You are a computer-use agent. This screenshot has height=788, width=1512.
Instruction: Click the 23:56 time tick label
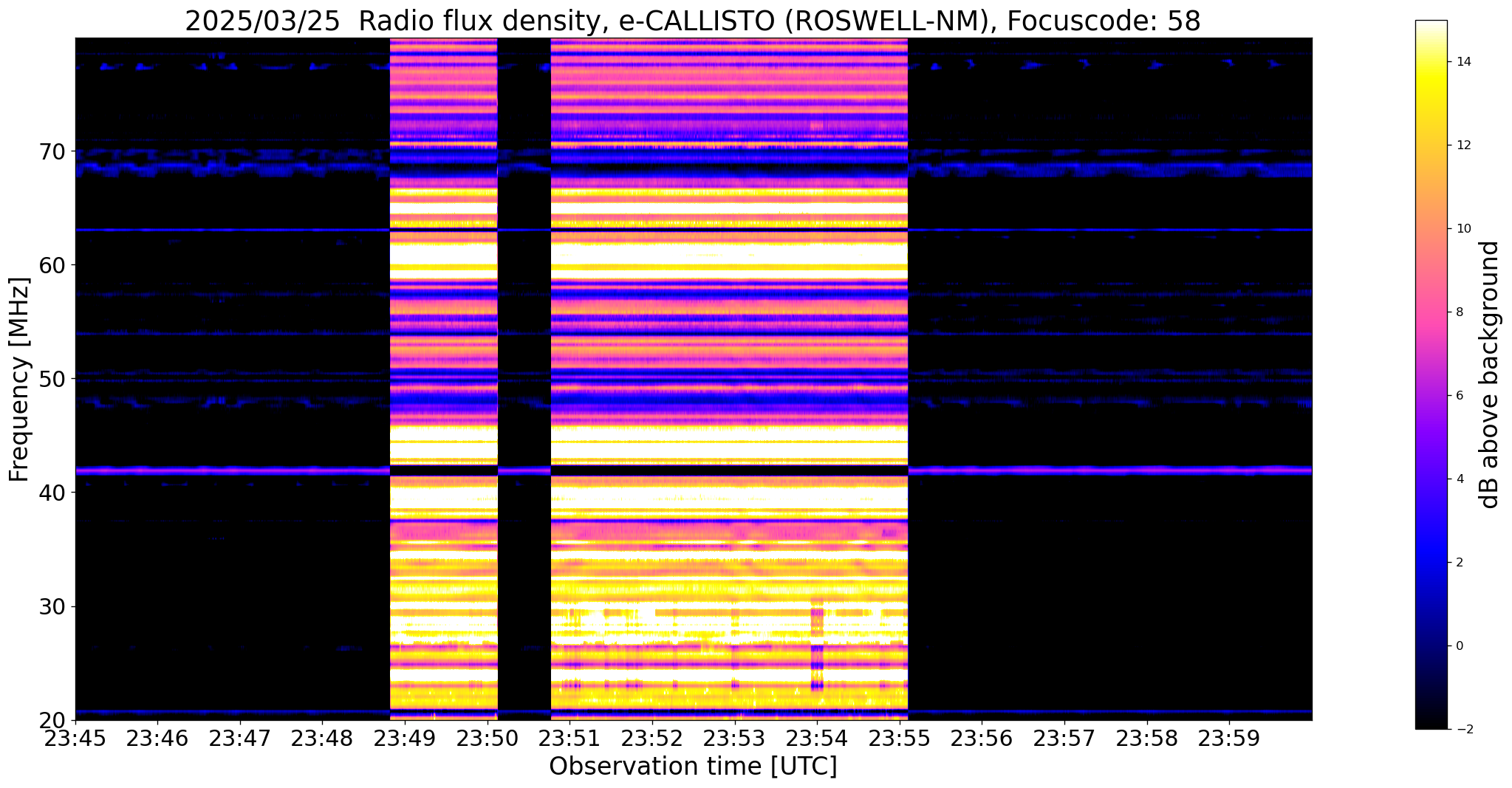tap(982, 738)
